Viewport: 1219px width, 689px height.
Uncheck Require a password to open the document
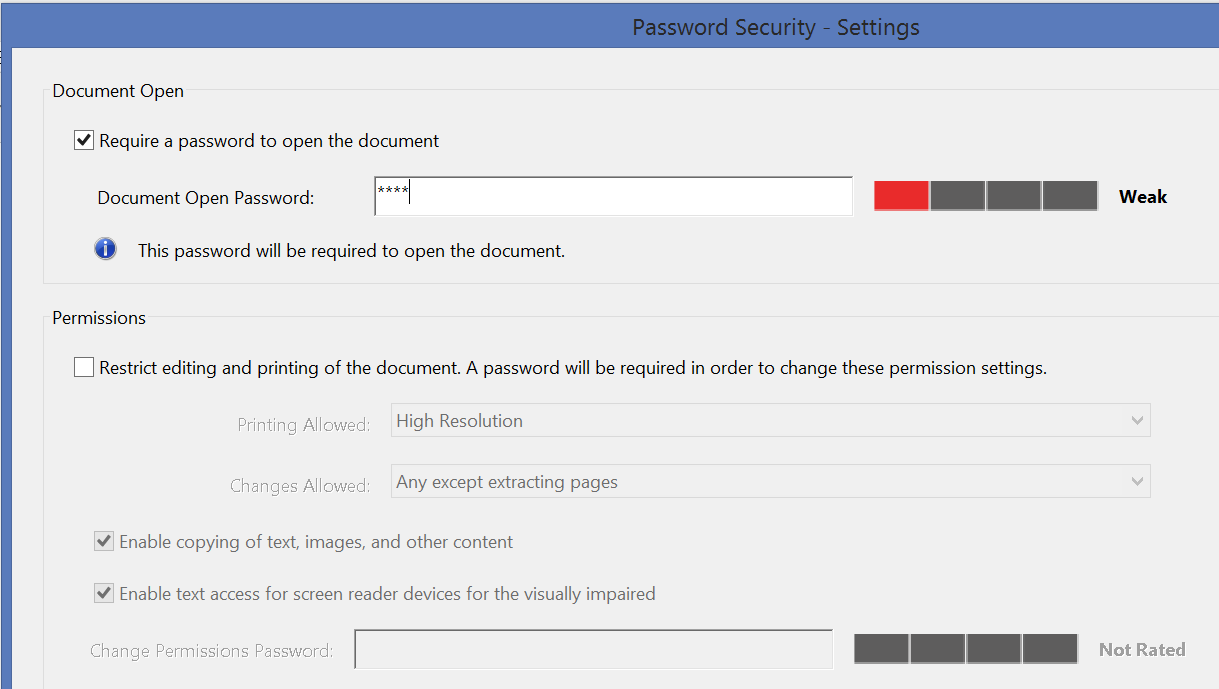84,139
